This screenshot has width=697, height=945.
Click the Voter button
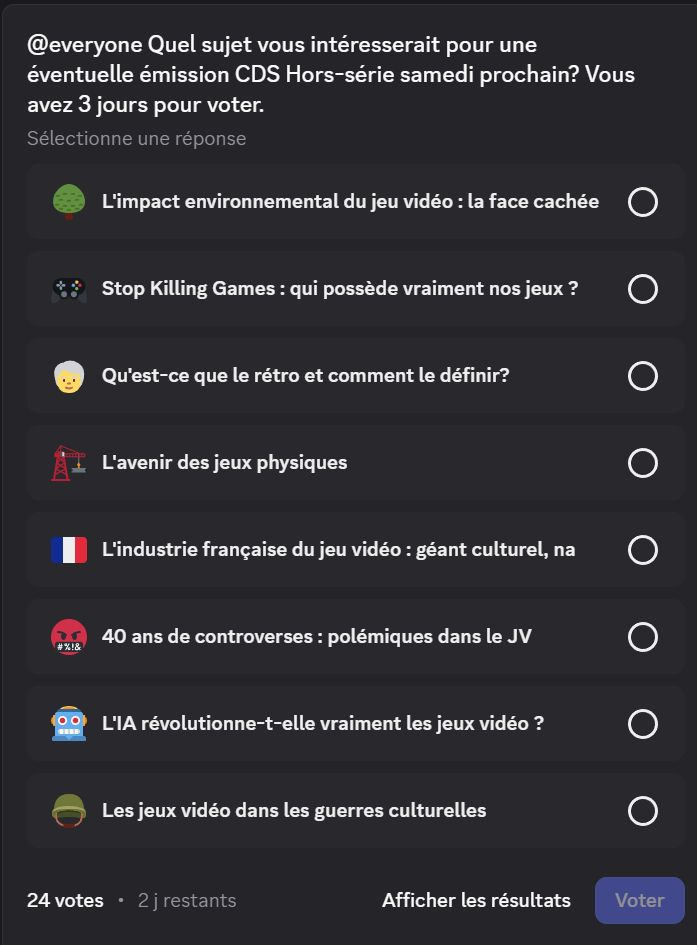coord(640,900)
